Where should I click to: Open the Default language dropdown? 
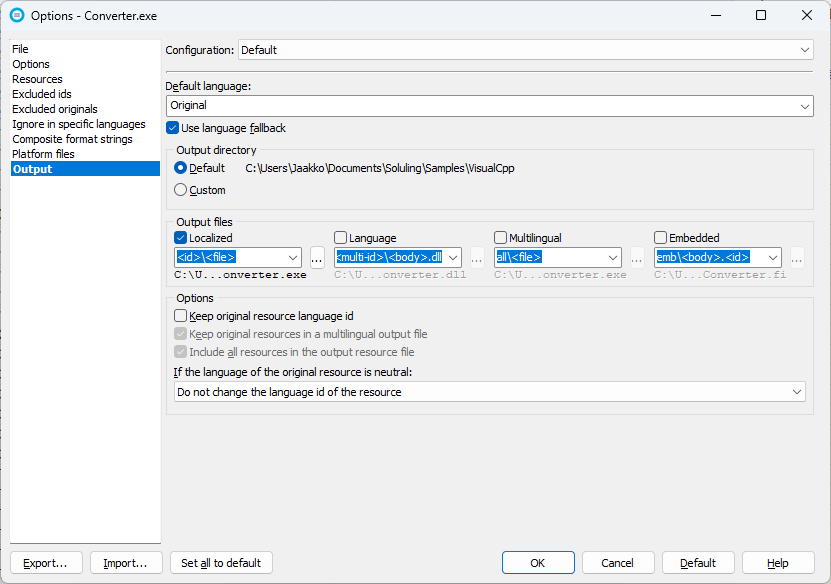[x=805, y=106]
